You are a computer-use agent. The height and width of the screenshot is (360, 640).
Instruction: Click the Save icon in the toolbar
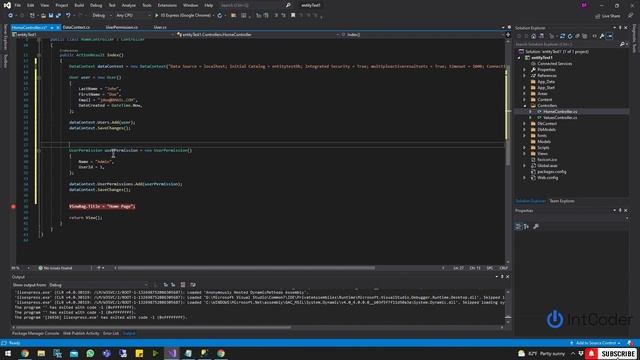click(x=51, y=16)
